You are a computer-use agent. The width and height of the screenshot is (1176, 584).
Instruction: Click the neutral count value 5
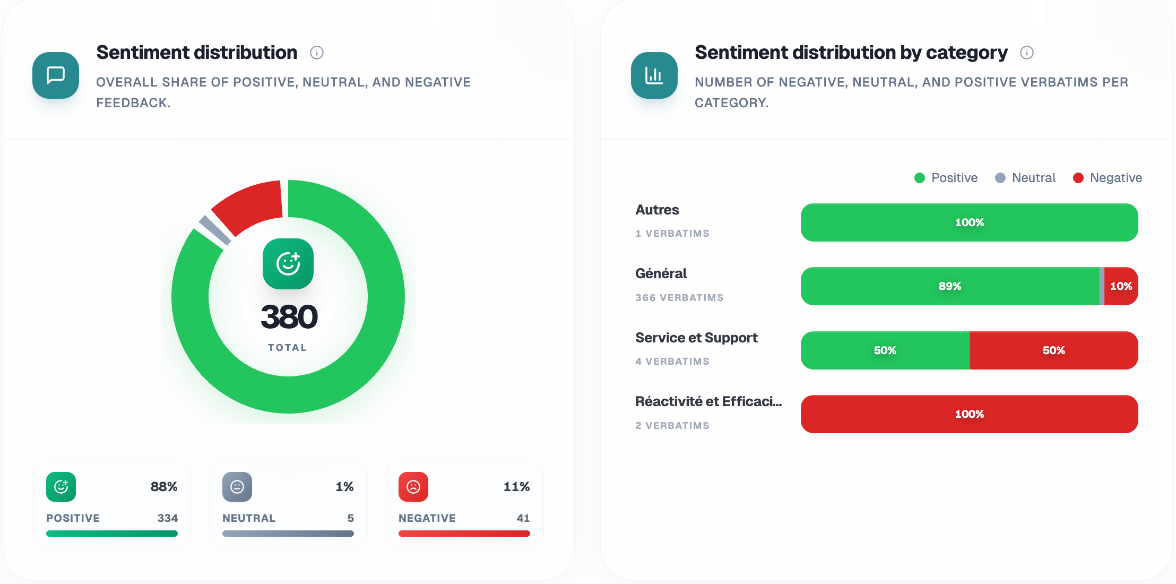351,518
